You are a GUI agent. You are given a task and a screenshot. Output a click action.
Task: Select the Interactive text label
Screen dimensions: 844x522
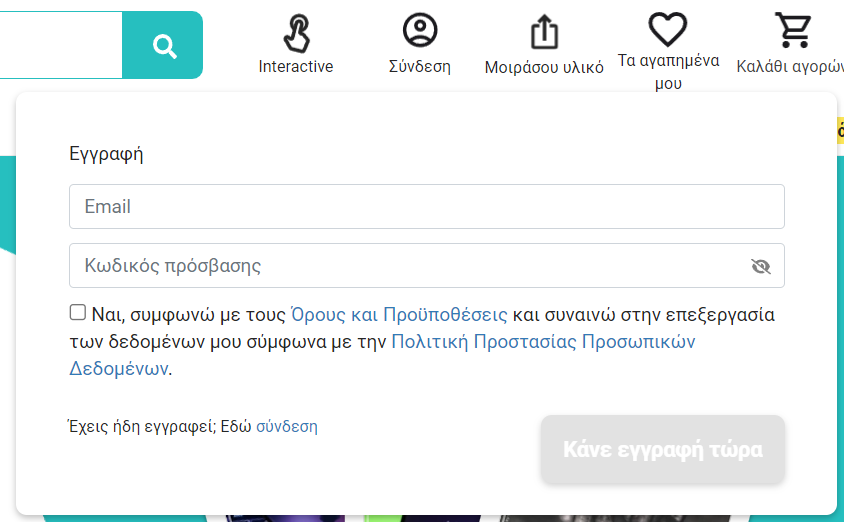click(296, 66)
